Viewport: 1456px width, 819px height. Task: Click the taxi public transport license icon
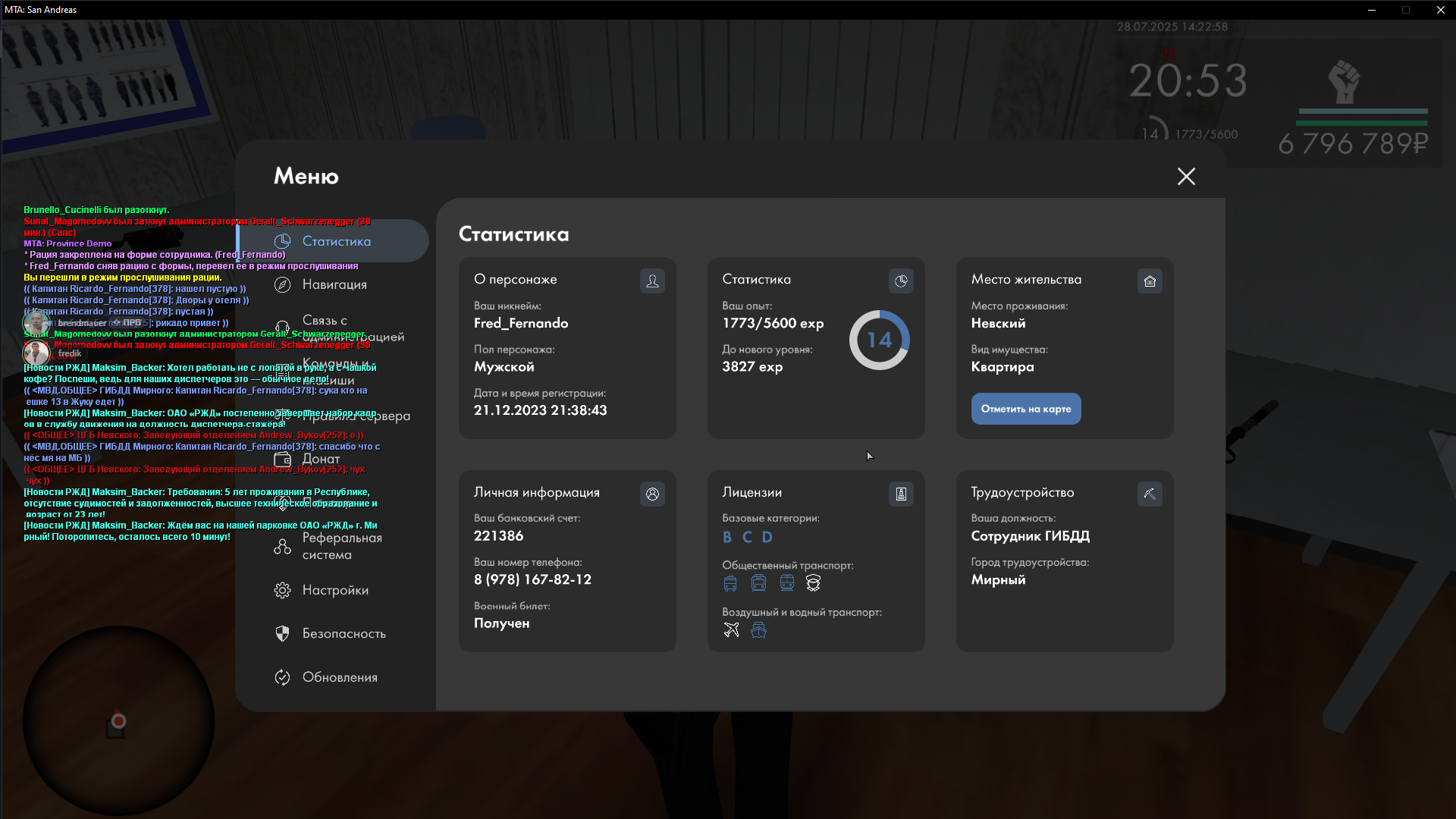pyautogui.click(x=814, y=583)
